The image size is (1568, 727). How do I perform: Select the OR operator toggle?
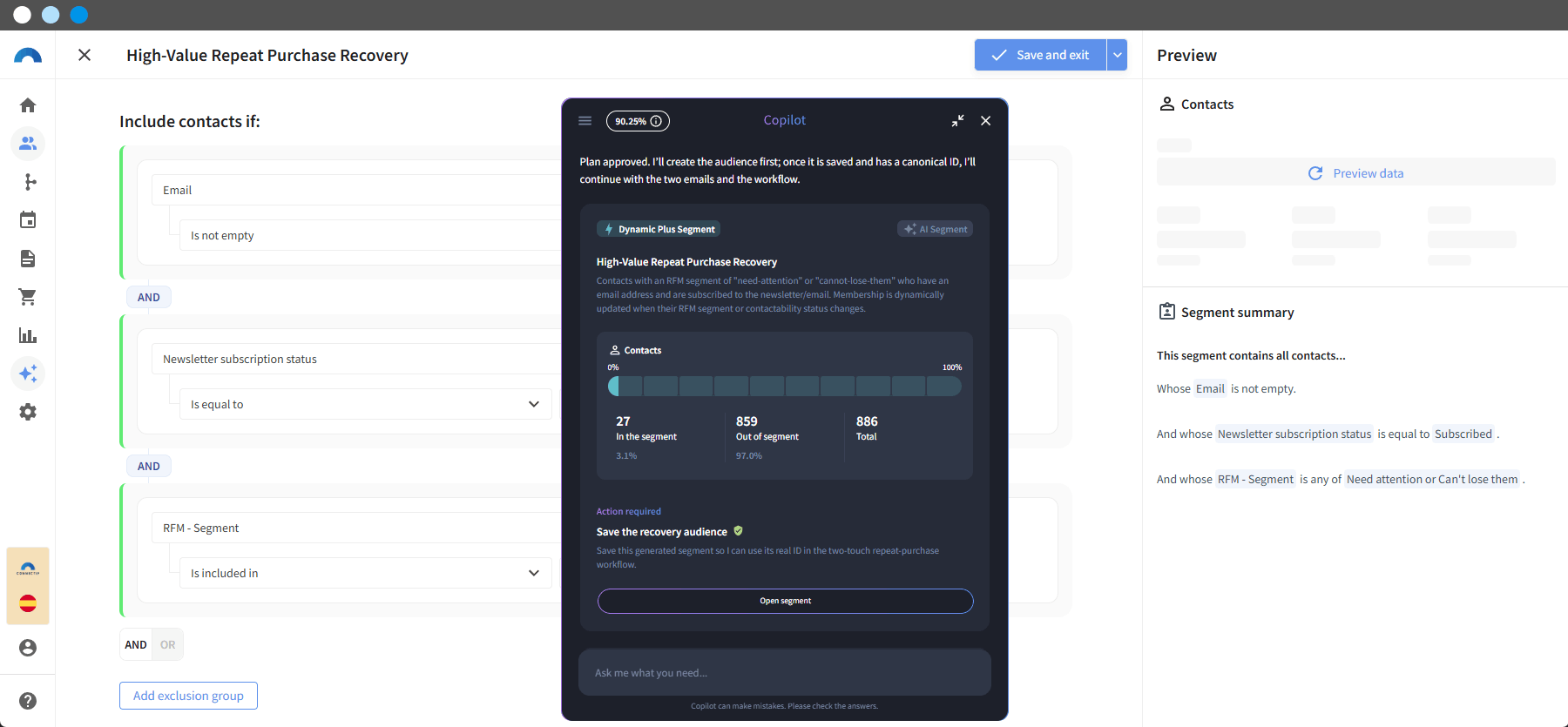click(x=168, y=645)
